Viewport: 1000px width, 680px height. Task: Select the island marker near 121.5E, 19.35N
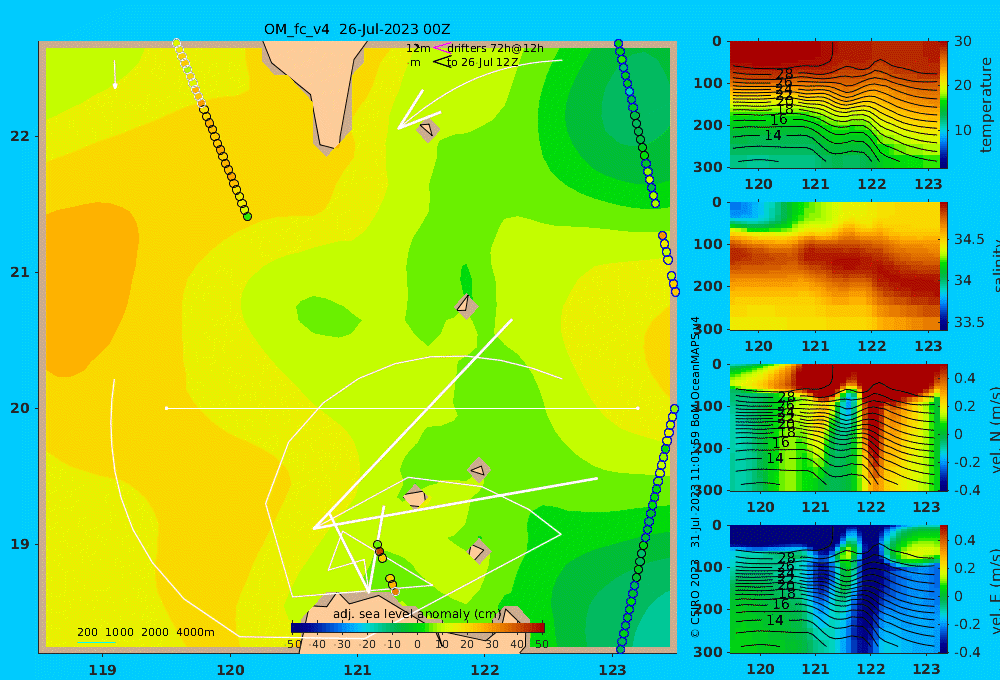415,496
